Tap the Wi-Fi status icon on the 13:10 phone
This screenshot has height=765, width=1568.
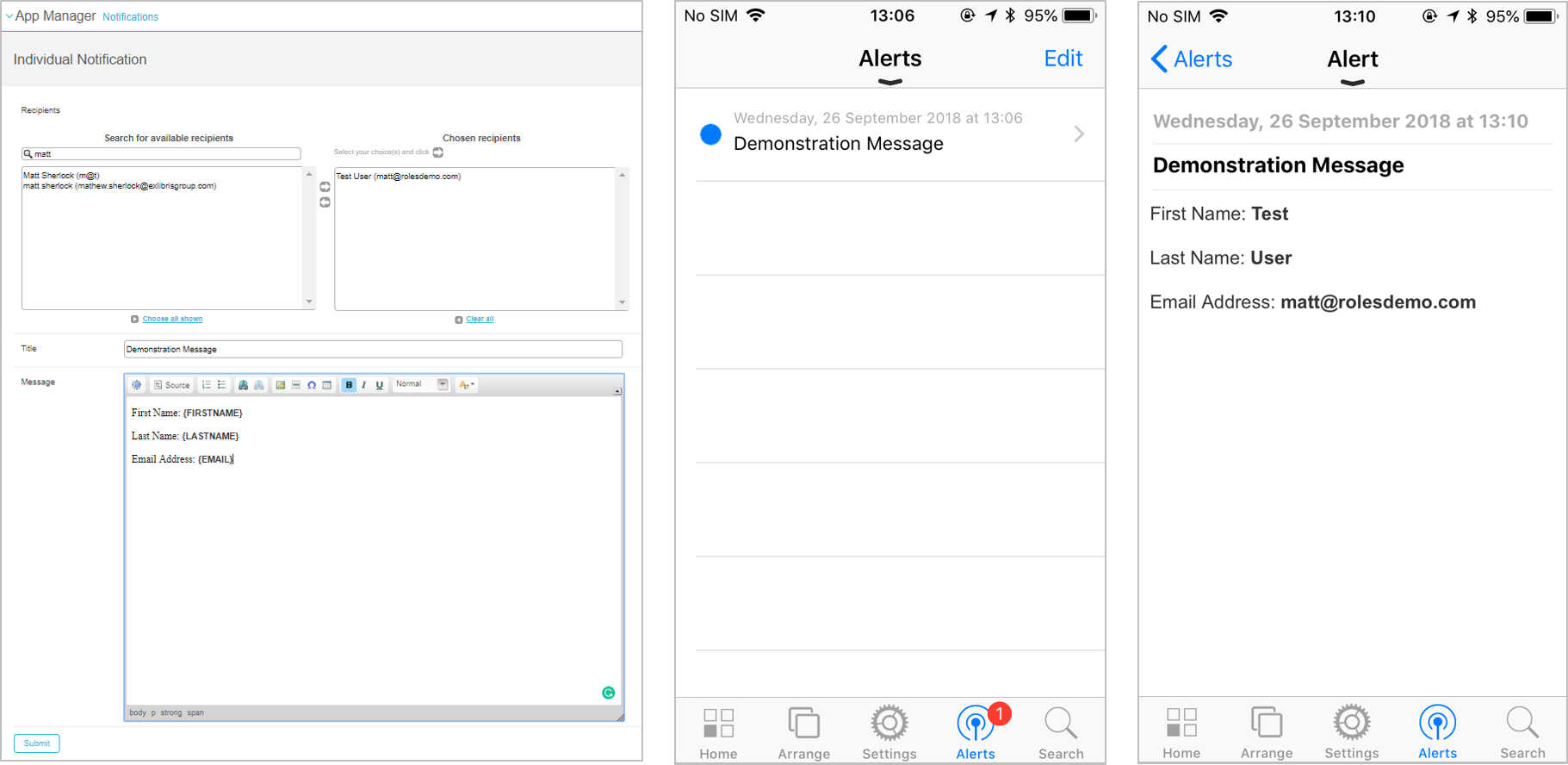point(1218,16)
